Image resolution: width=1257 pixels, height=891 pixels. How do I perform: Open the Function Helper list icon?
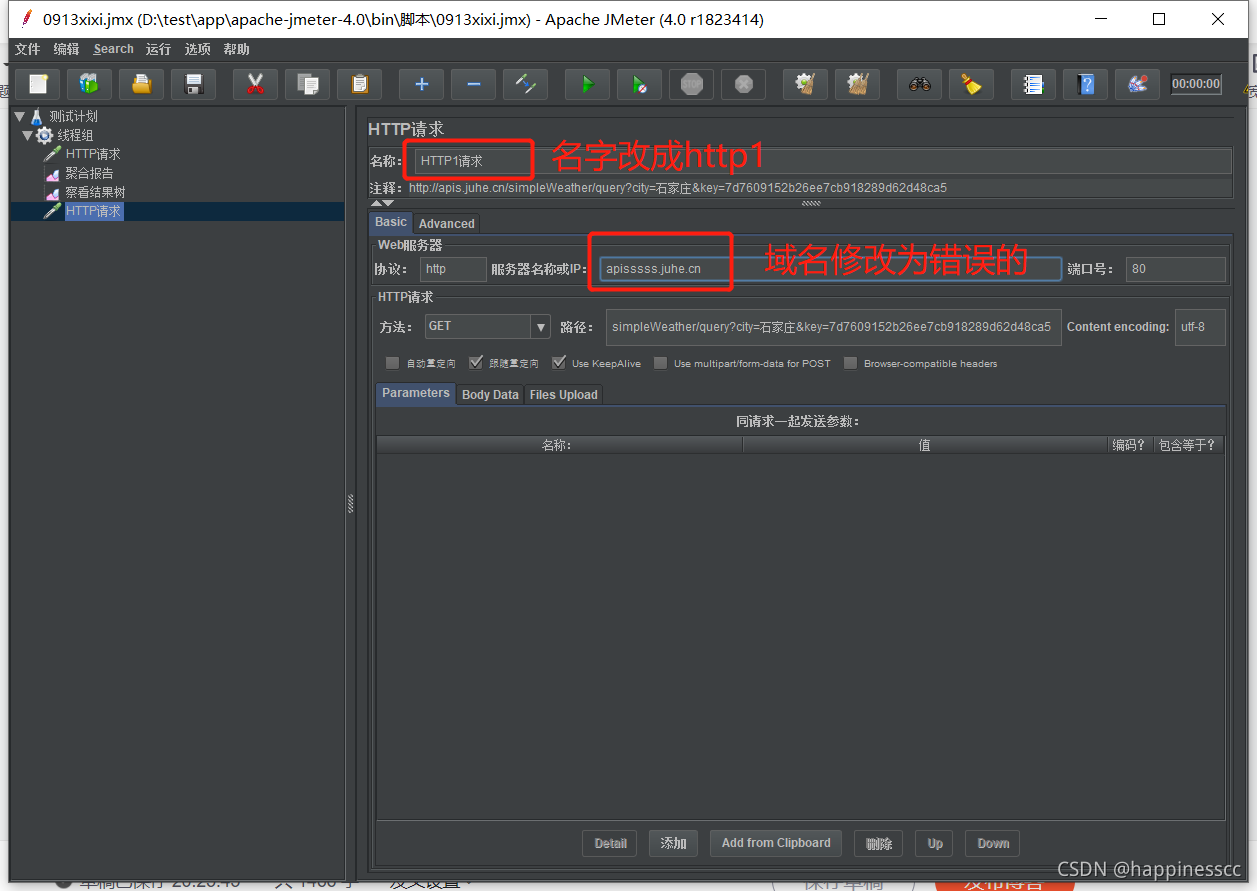[1034, 84]
